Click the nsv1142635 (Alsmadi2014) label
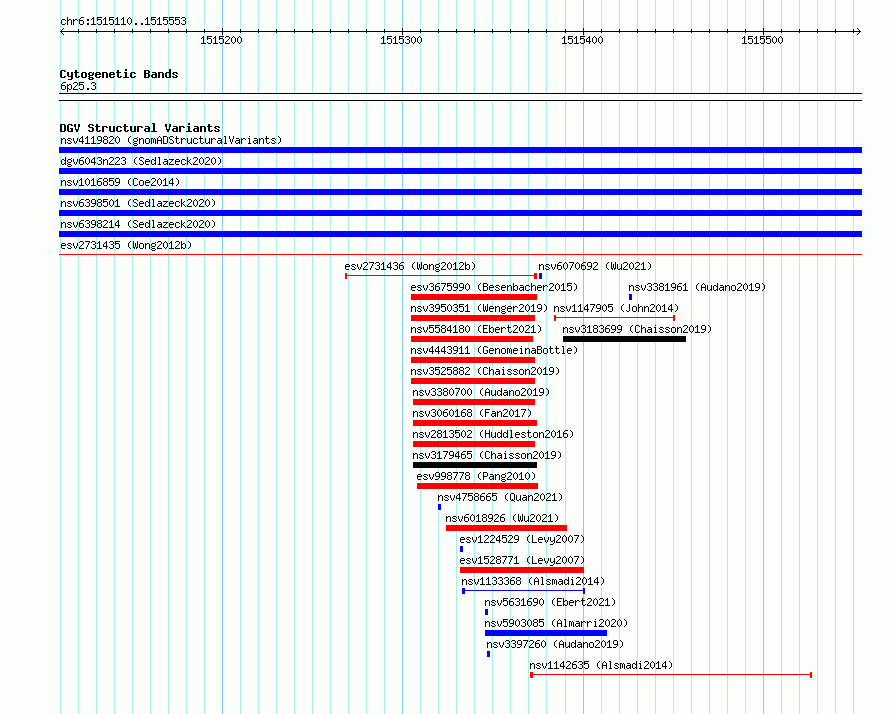The image size is (890, 714). pyautogui.click(x=601, y=665)
